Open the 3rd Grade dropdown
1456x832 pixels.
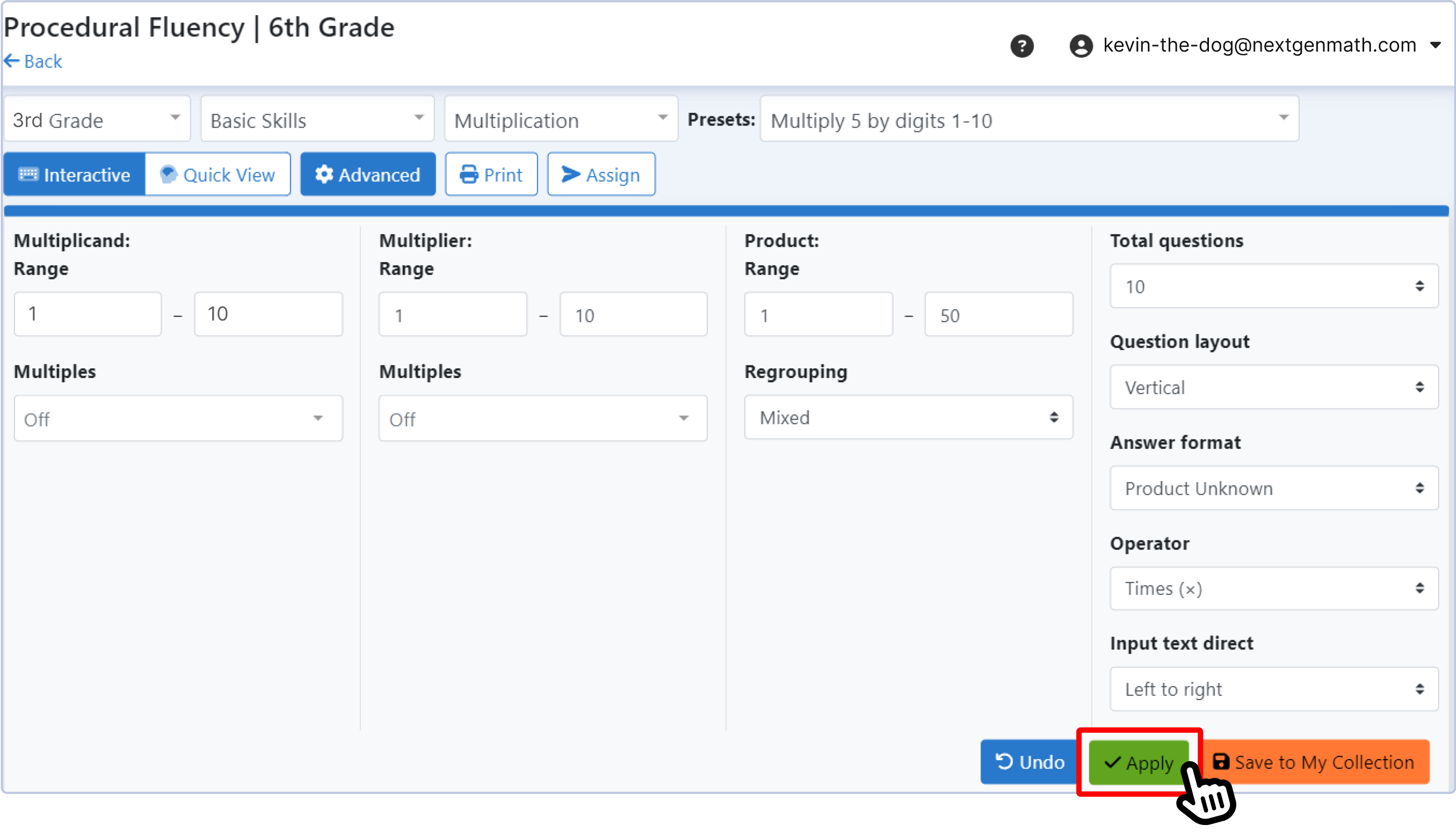point(97,119)
